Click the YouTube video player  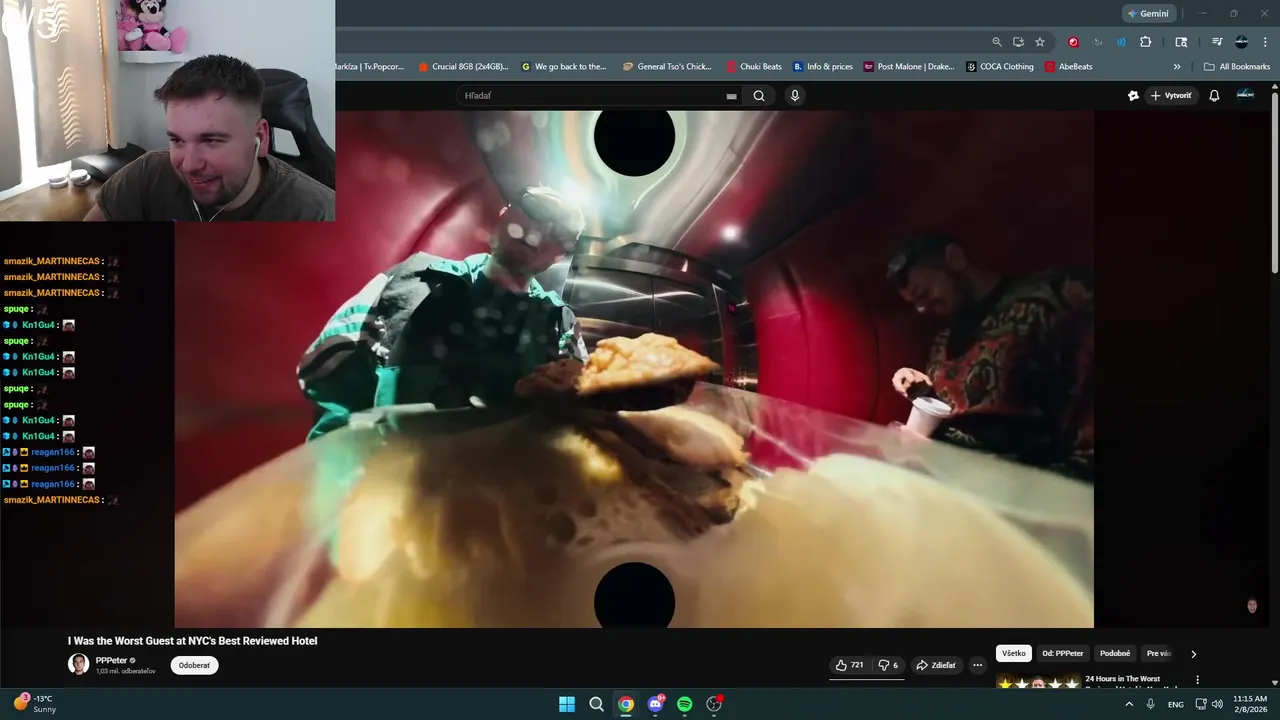(x=634, y=369)
